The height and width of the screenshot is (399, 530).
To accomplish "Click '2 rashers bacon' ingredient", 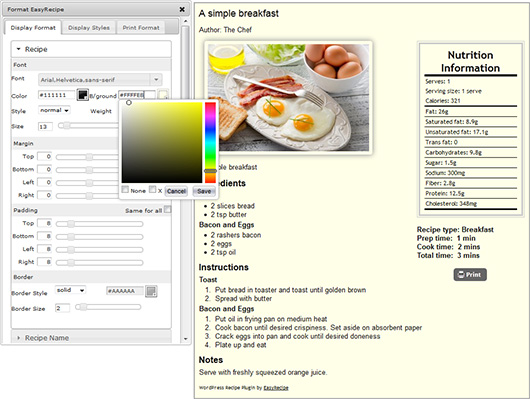I will pyautogui.click(x=236, y=235).
